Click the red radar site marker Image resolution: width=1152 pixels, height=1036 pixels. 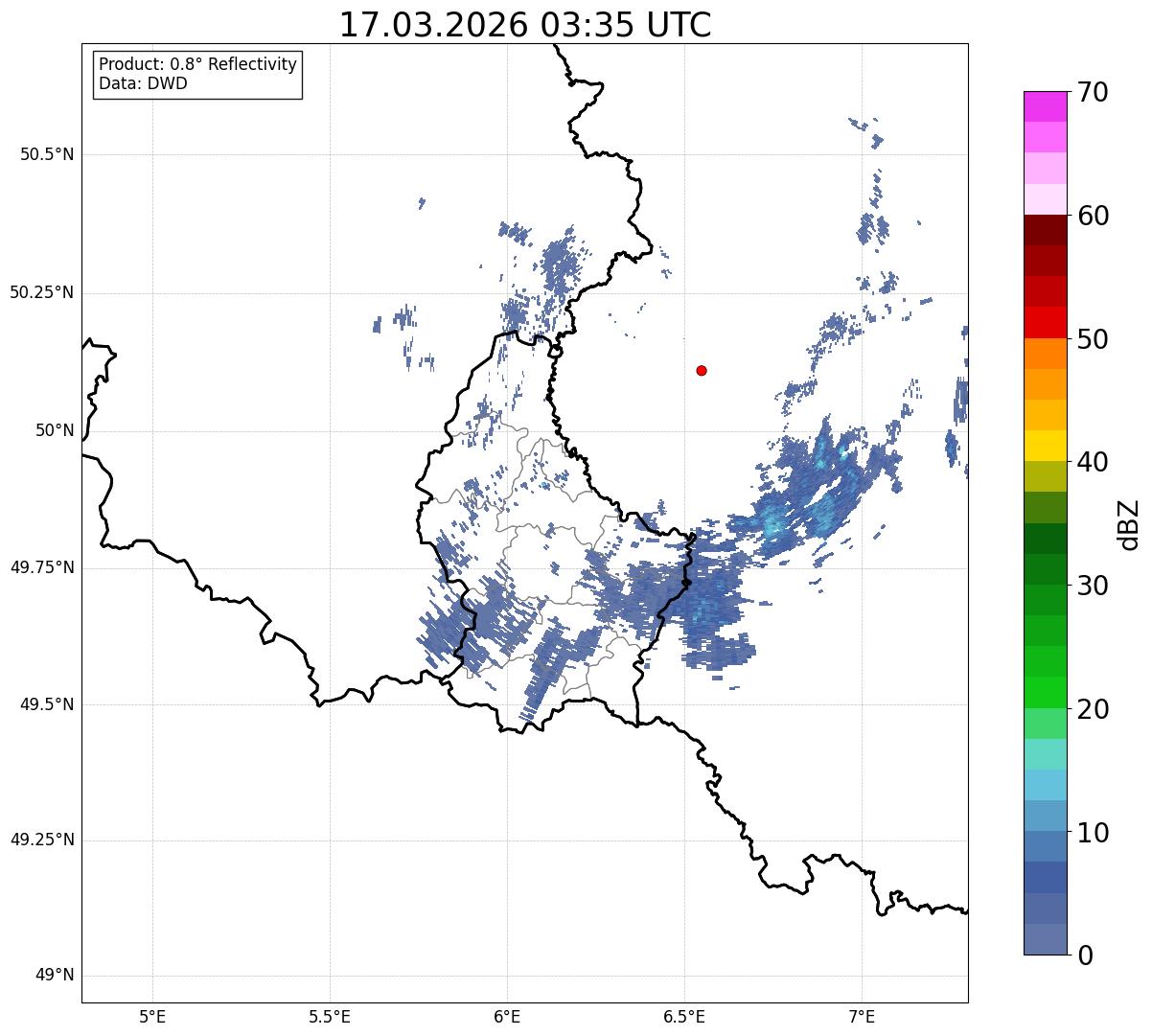[702, 370]
